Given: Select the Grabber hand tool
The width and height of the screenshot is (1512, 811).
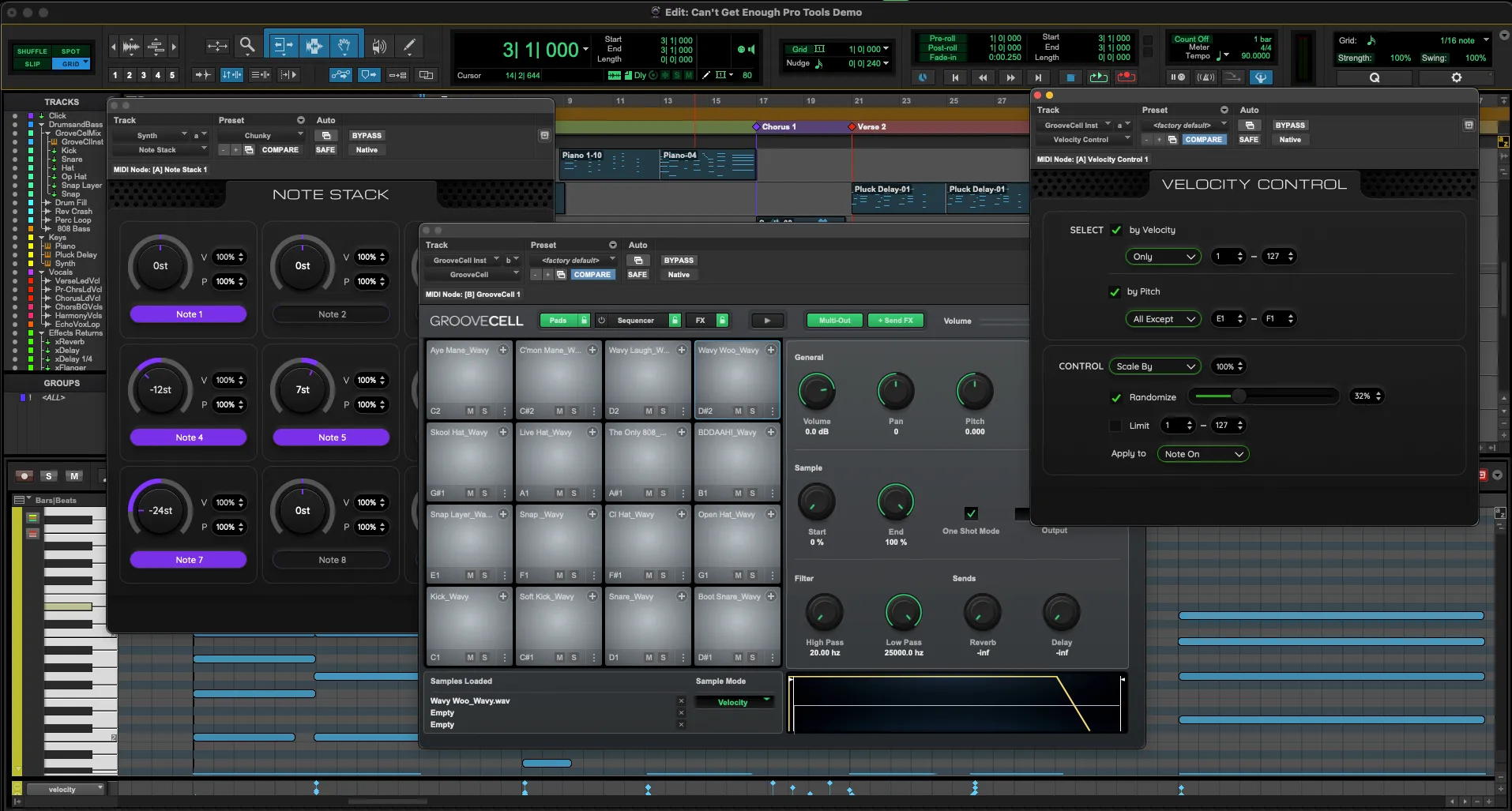Looking at the screenshot, I should click(x=344, y=46).
